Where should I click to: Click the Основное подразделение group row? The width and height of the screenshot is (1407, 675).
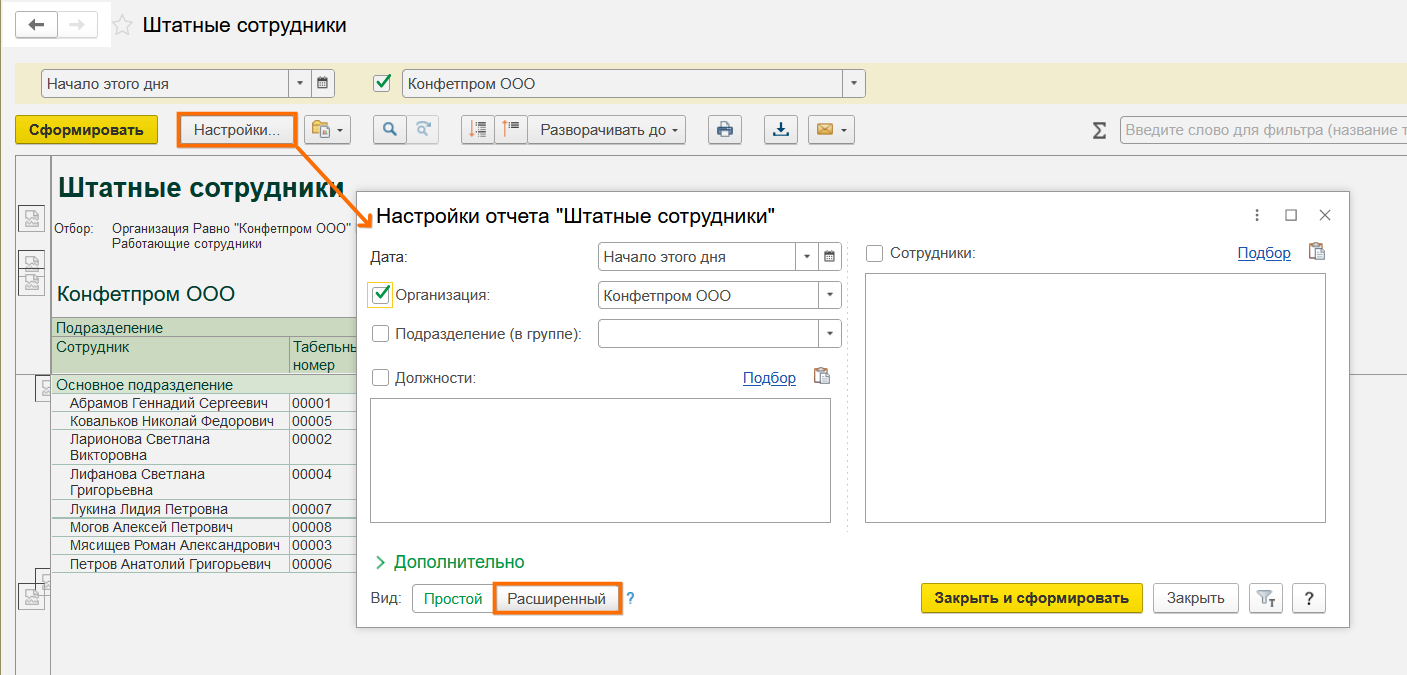tap(204, 385)
